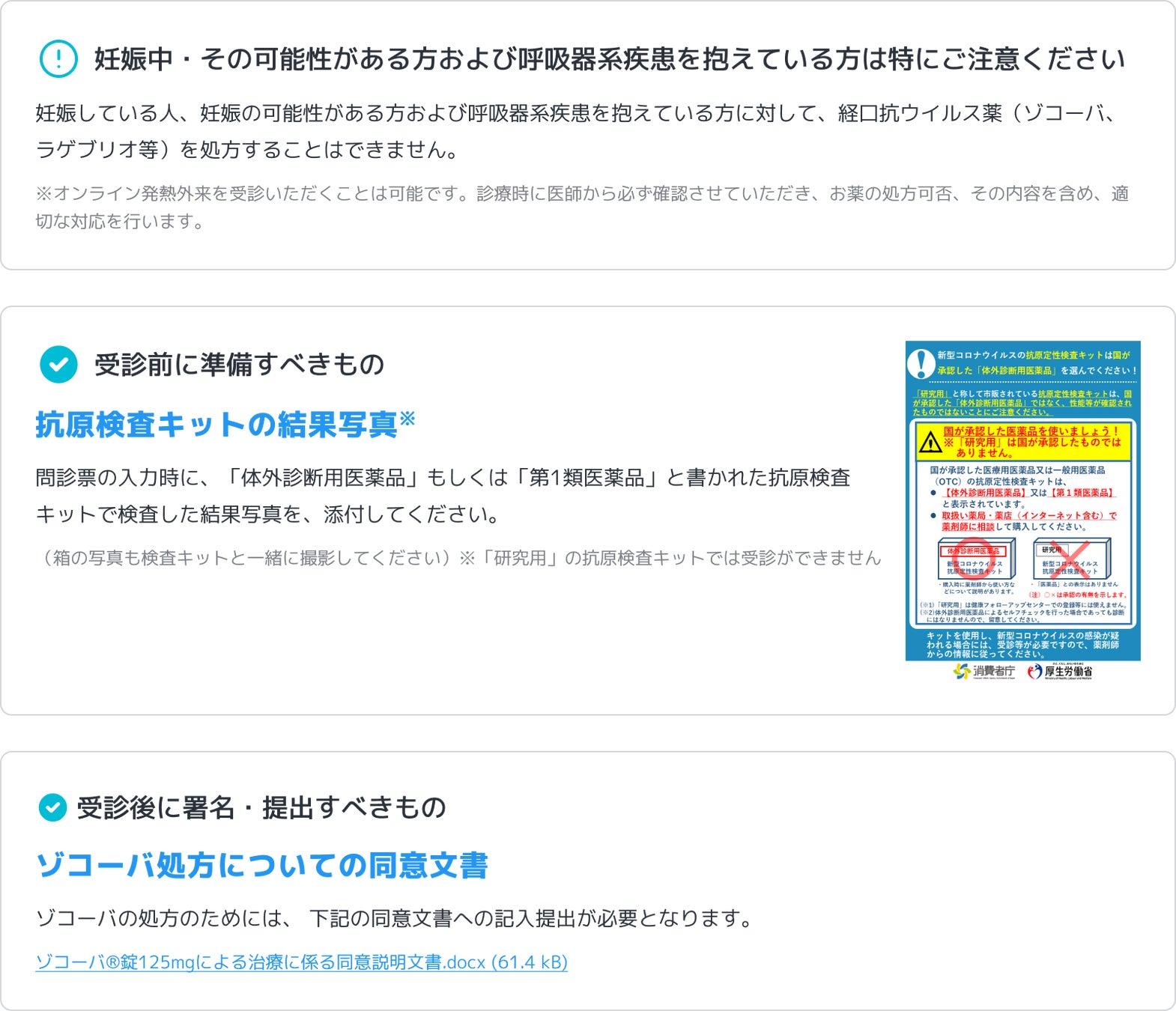Click the checkmark icon beside 受診後に署名・提出すべきもの

52,807
